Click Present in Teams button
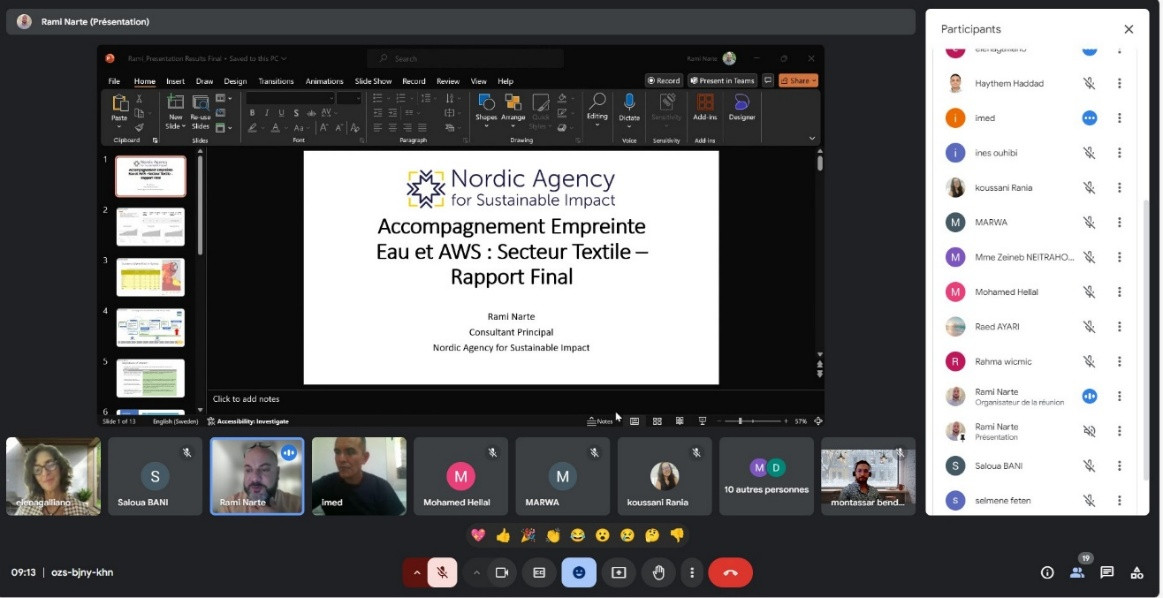Image resolution: width=1163 pixels, height=598 pixels. coord(722,81)
